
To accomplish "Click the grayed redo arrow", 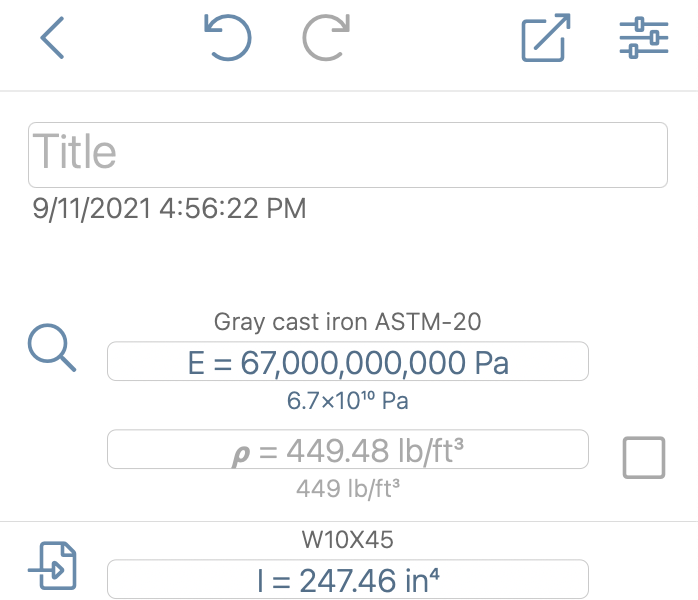I will (x=326, y=37).
